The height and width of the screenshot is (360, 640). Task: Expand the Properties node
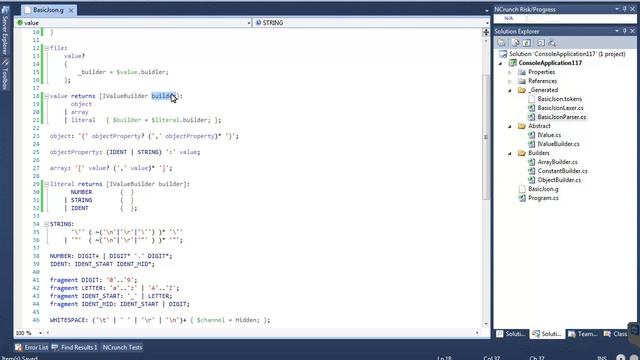(510, 72)
